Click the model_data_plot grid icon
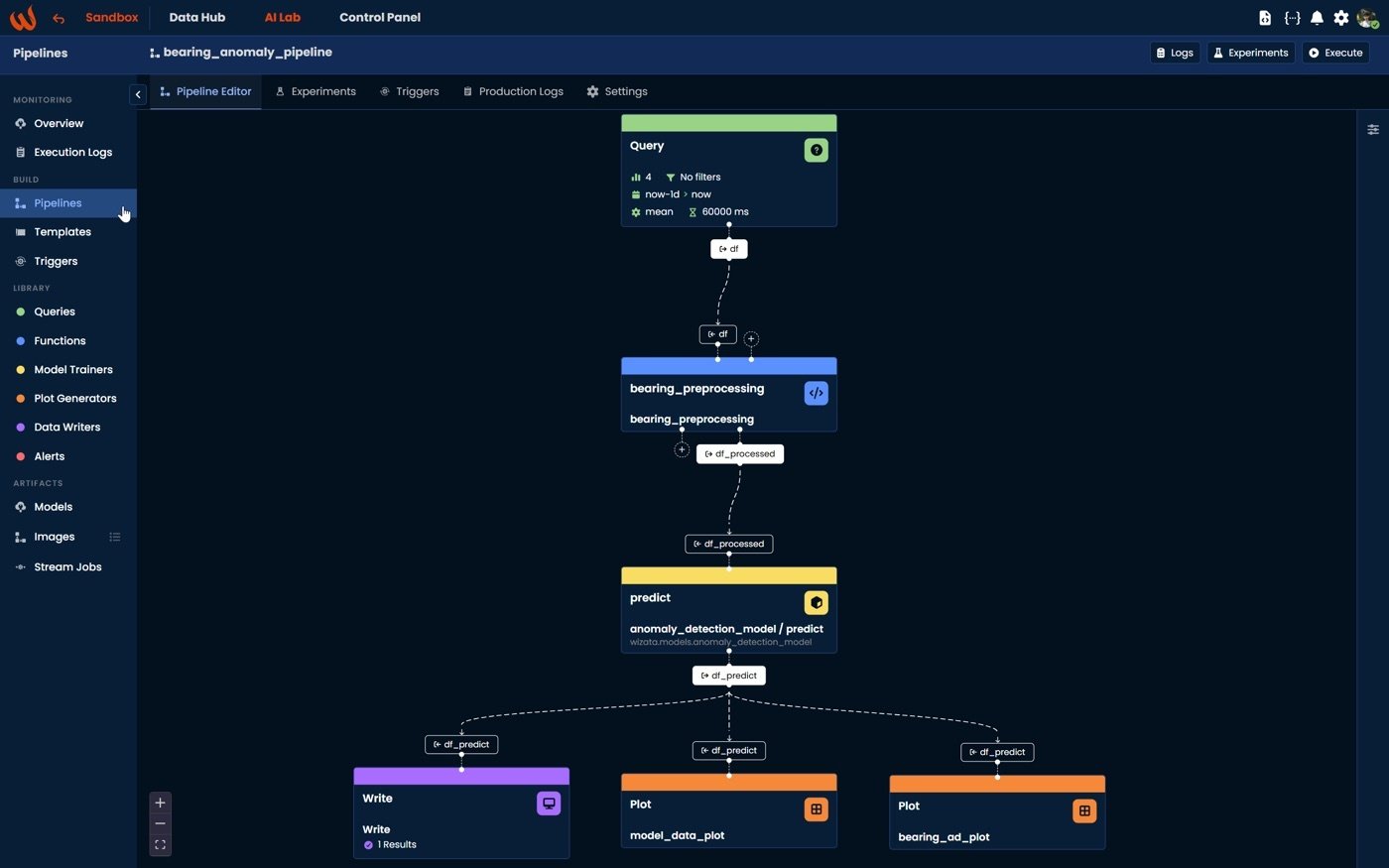This screenshot has height=868, width=1389. tap(816, 809)
